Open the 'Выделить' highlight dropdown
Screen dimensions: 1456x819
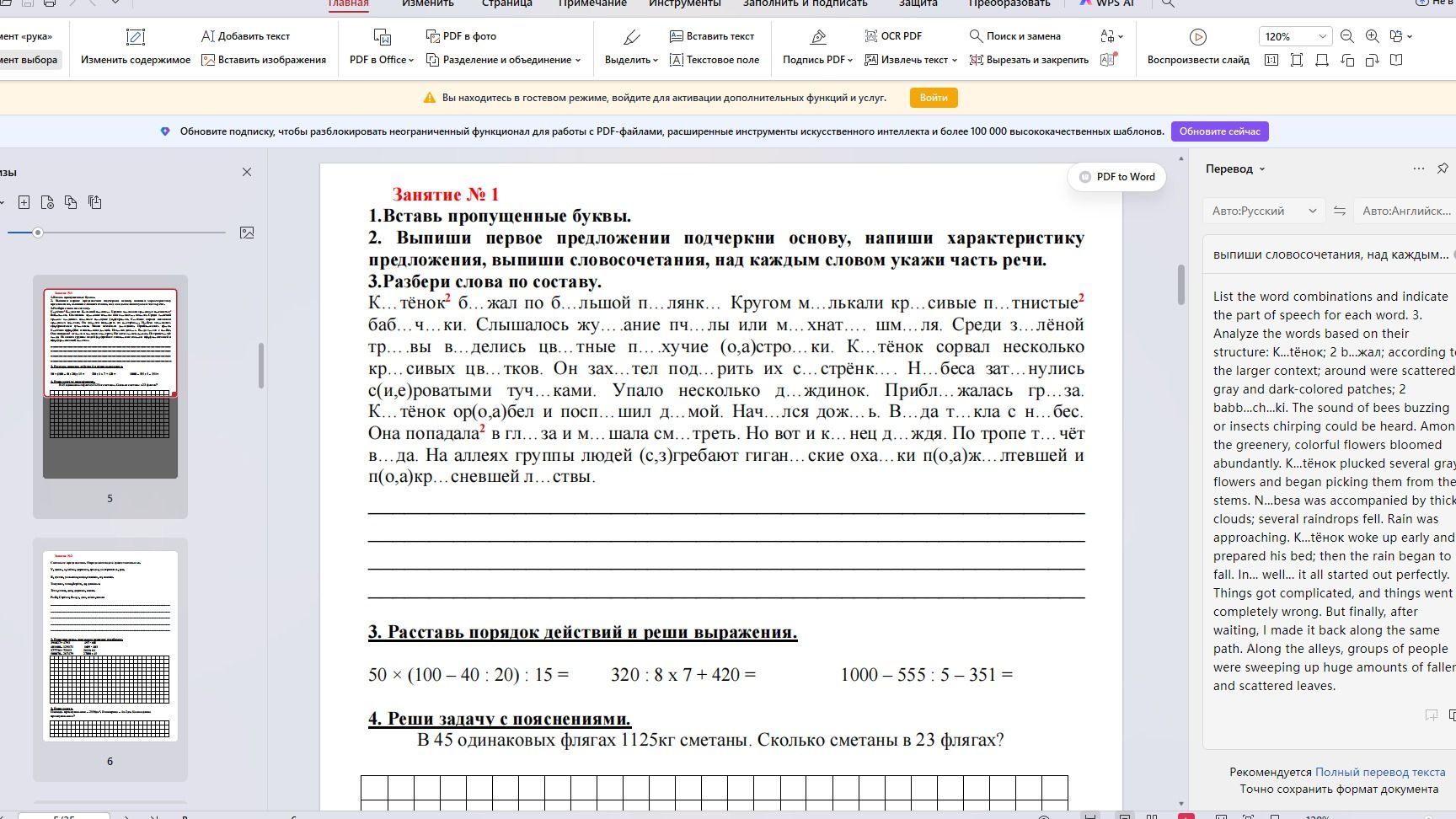pyautogui.click(x=631, y=47)
